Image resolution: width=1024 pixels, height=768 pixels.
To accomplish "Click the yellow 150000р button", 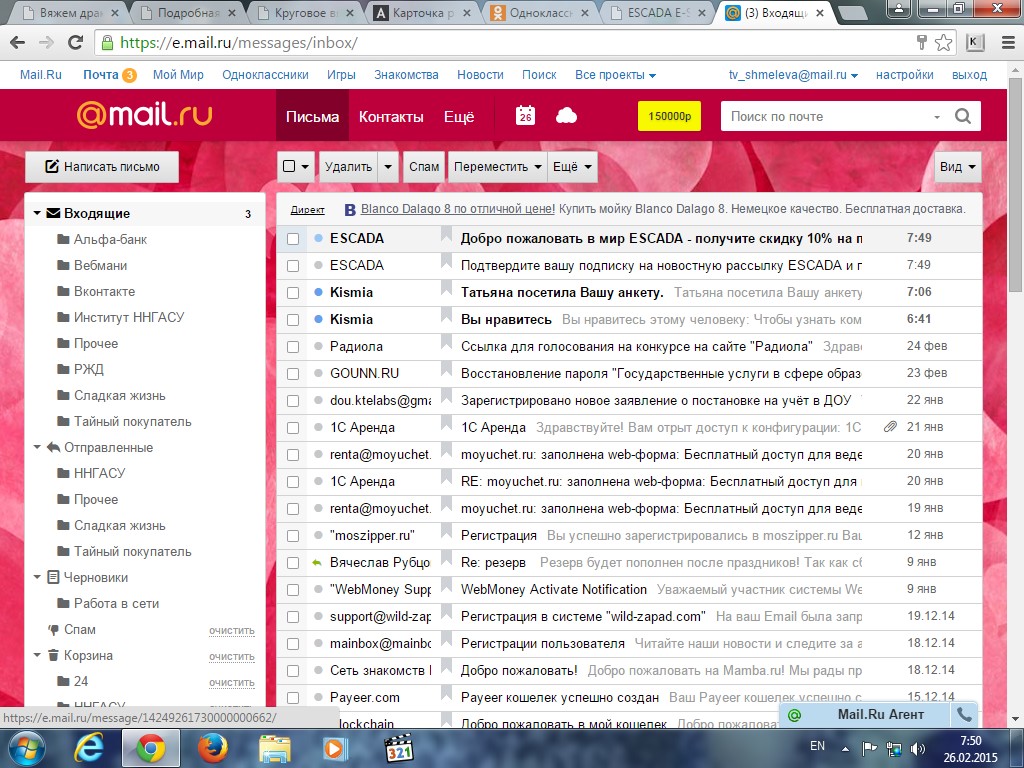I will (669, 116).
